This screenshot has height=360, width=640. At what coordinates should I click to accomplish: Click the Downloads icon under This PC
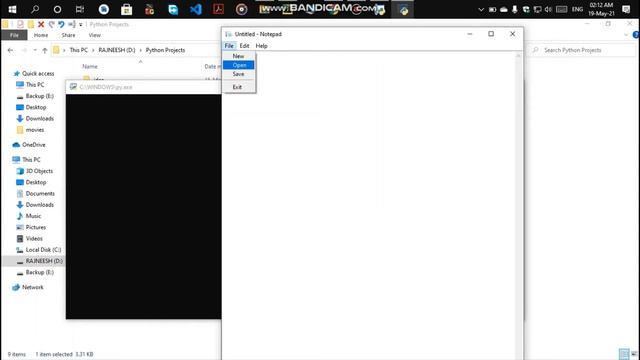[20, 204]
